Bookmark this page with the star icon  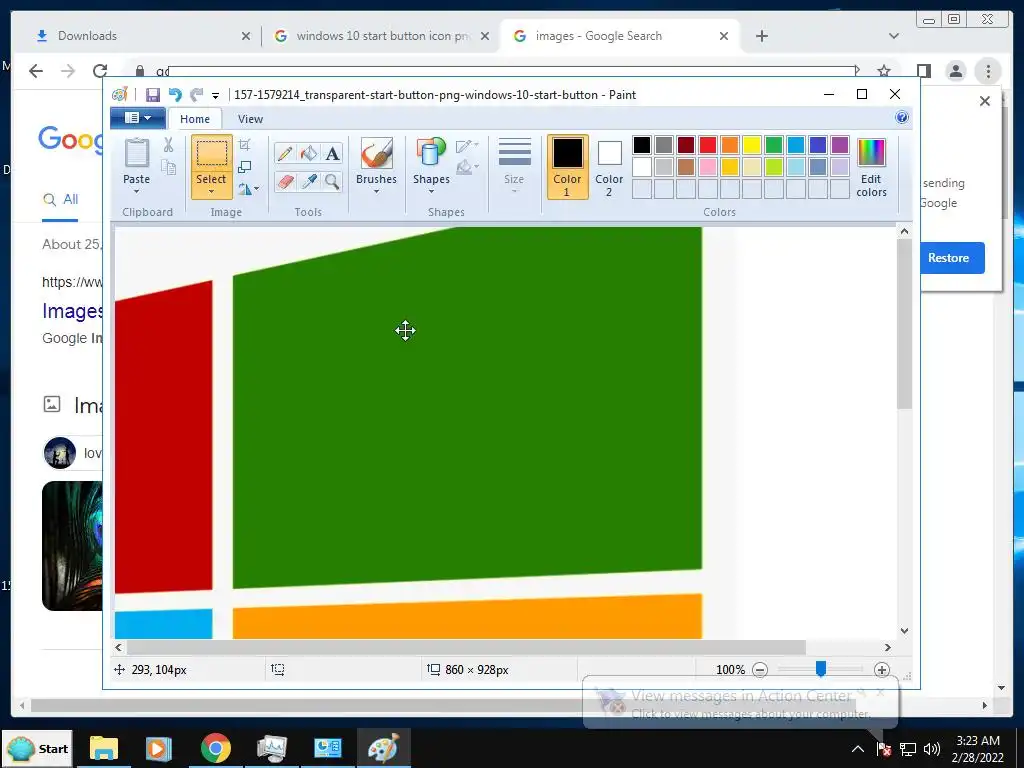(884, 71)
